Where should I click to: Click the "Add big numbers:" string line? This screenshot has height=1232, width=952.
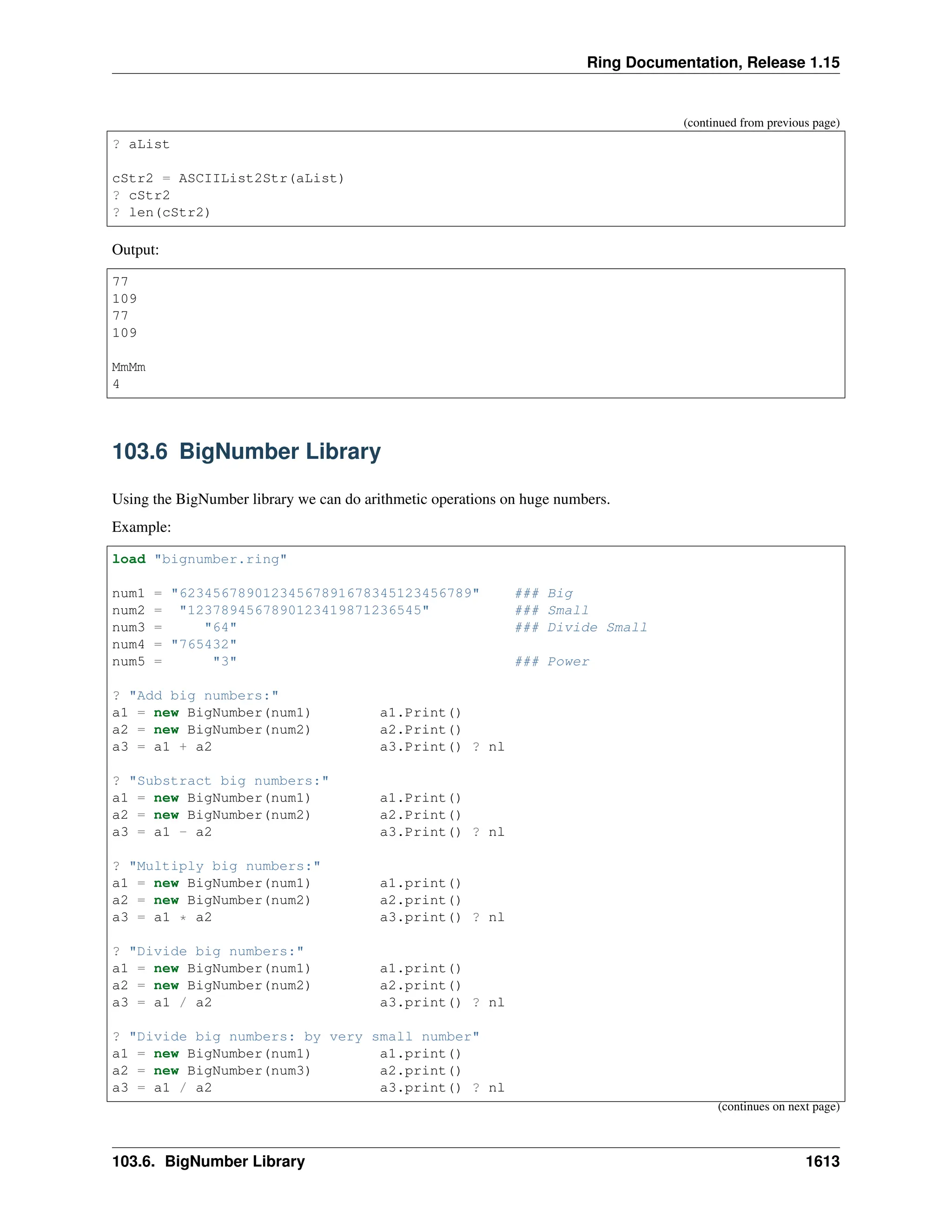click(195, 695)
